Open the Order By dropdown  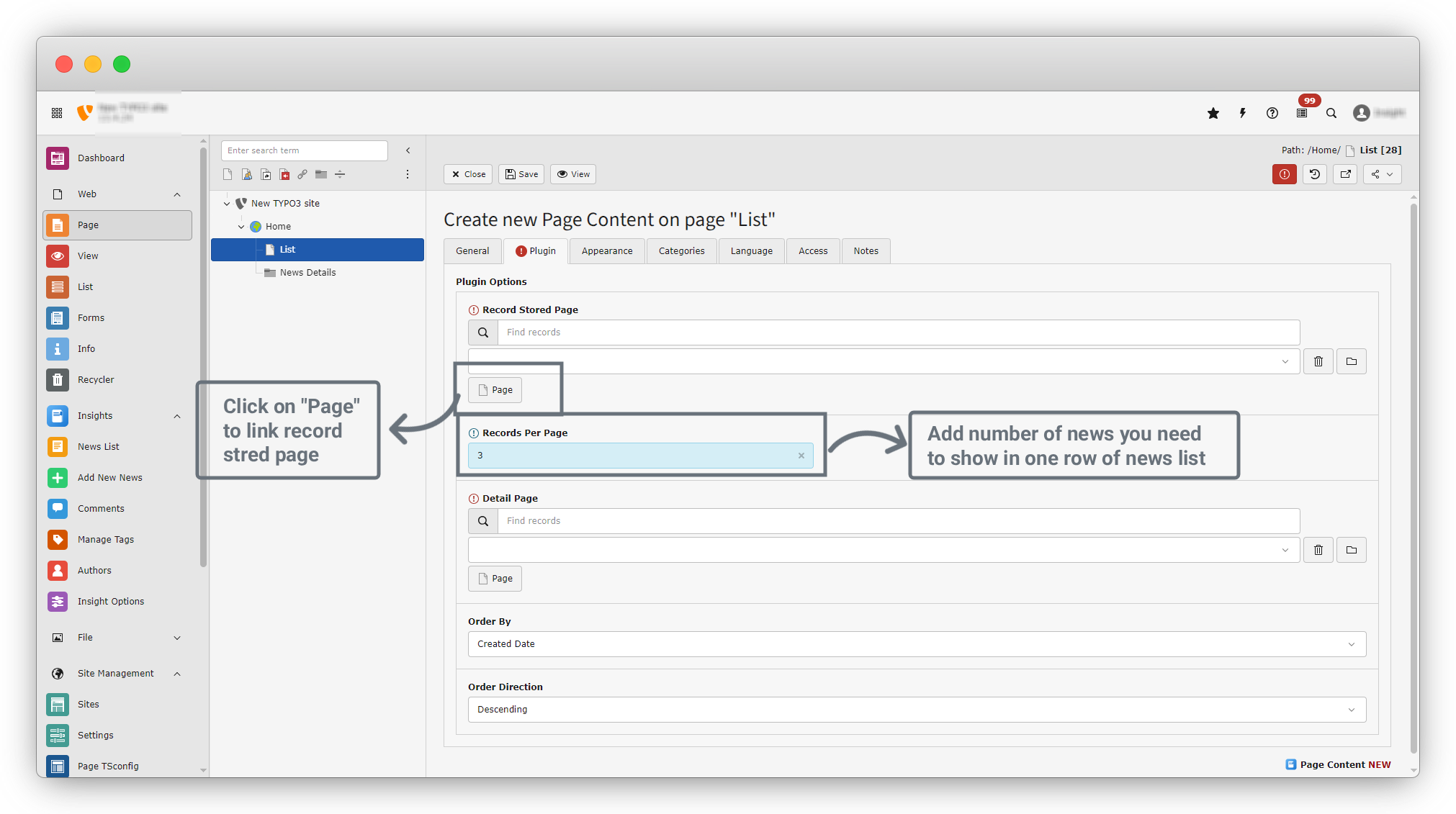point(916,644)
